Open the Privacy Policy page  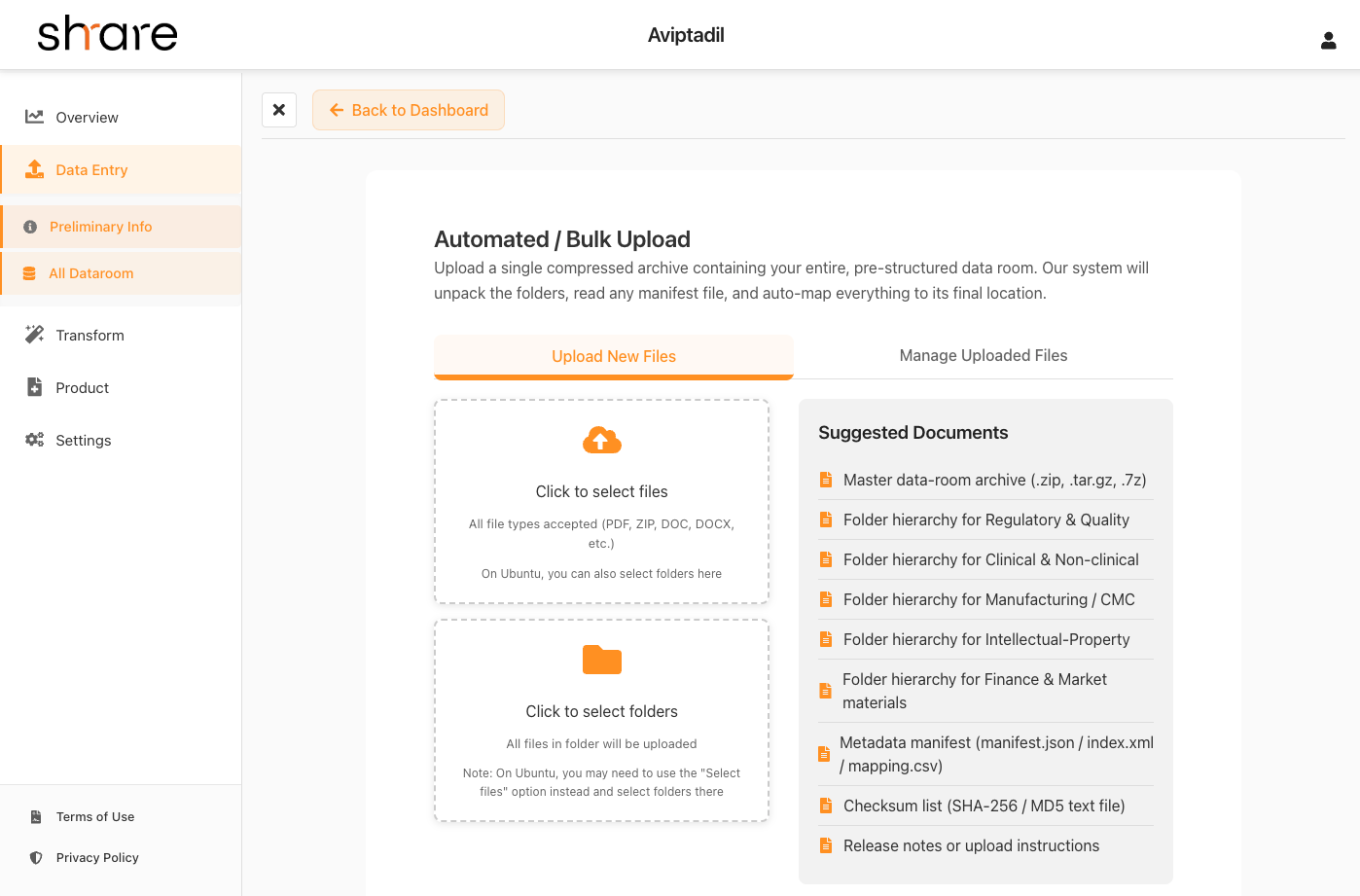[96, 857]
